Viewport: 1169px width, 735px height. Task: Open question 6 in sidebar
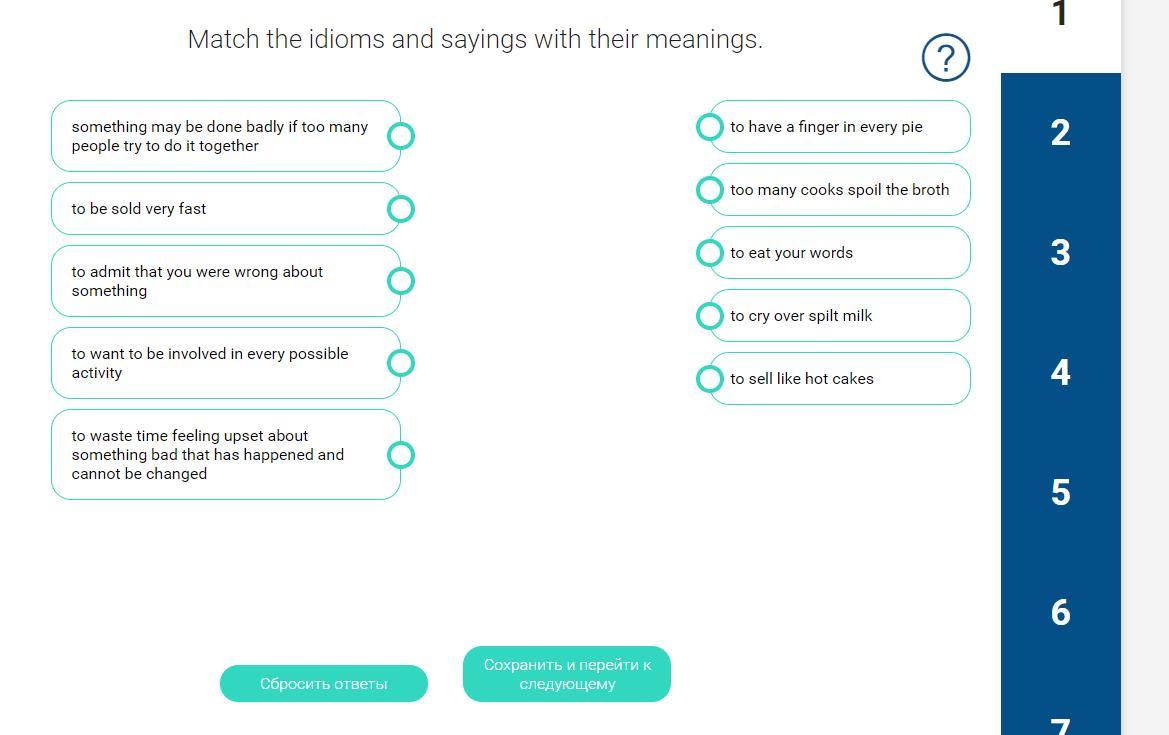pyautogui.click(x=1060, y=612)
